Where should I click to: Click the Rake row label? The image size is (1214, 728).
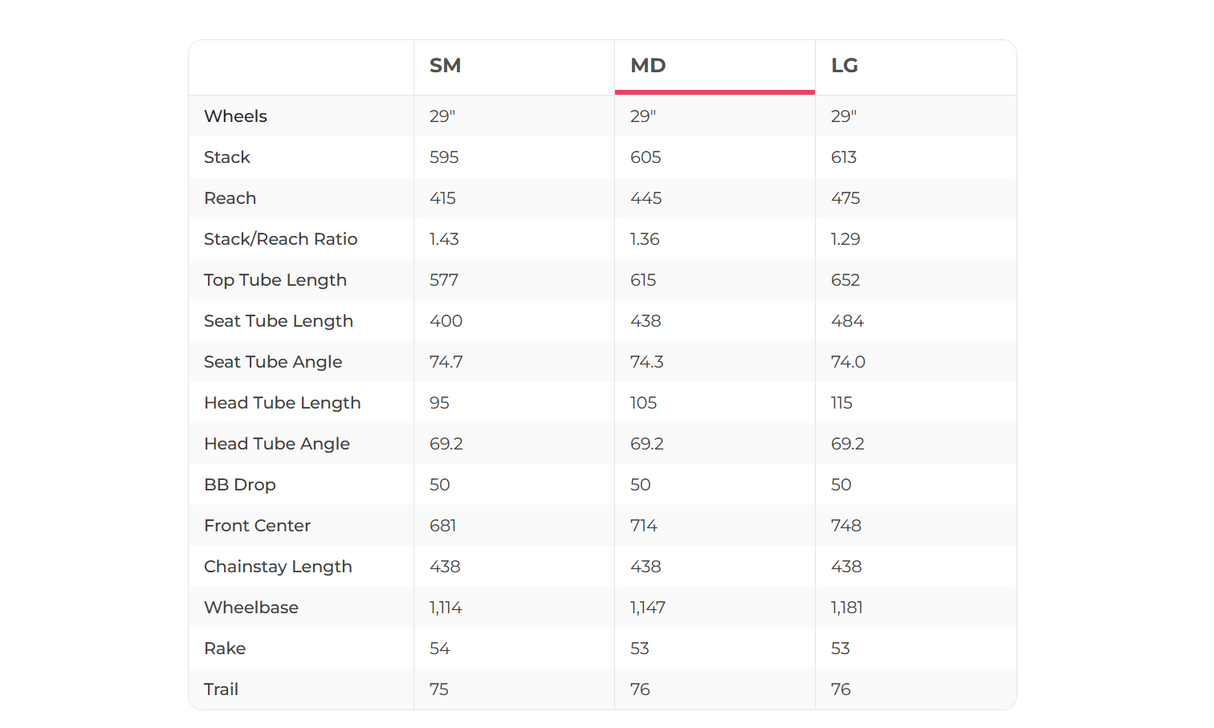225,649
